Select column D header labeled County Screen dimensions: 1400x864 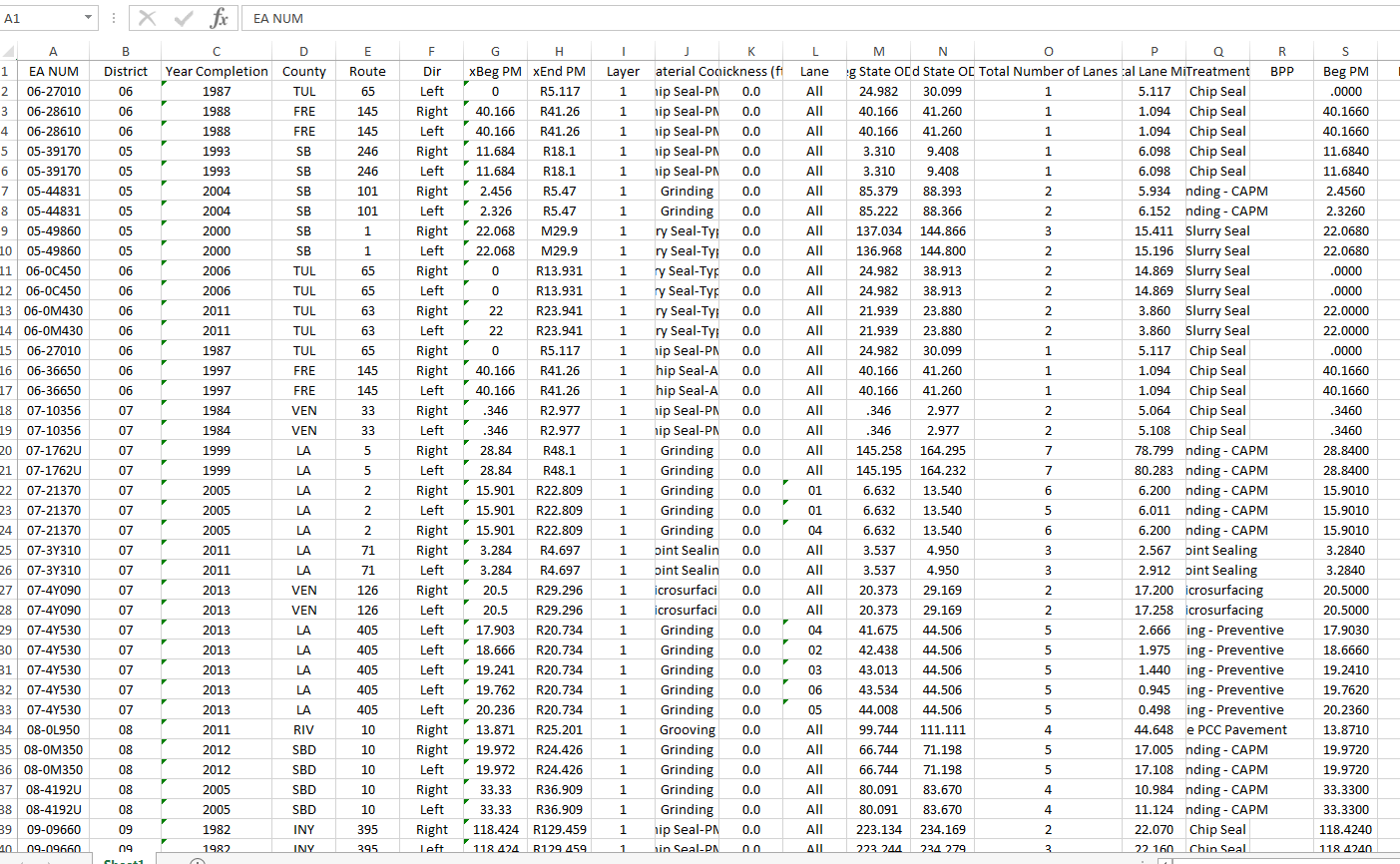[303, 50]
